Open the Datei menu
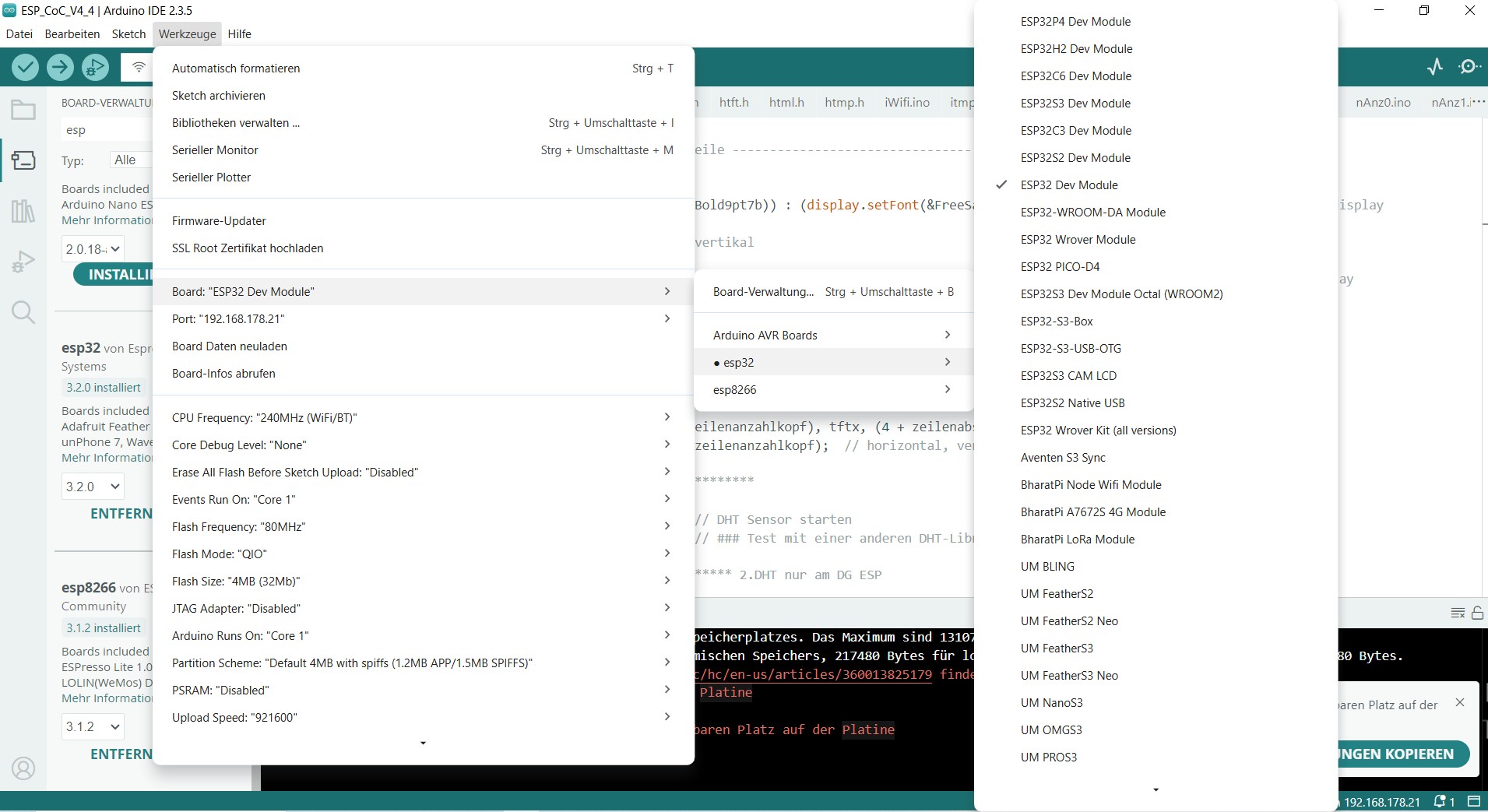 point(19,34)
